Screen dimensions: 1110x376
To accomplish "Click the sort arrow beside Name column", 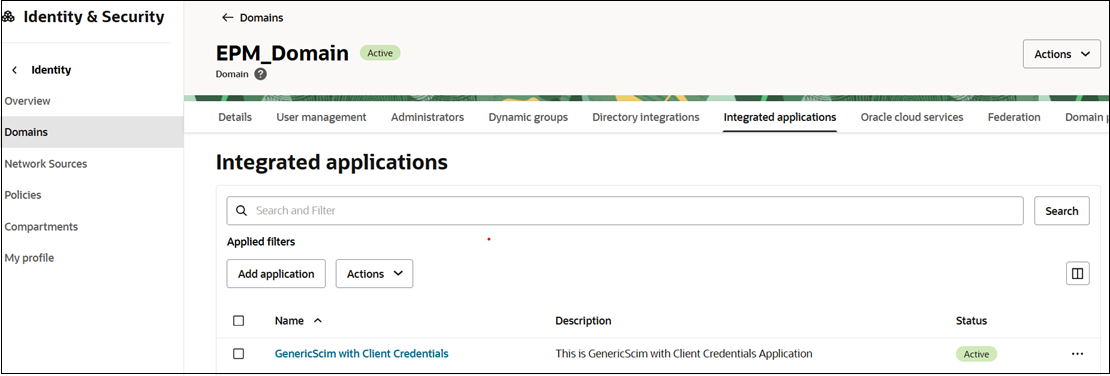I will click(x=317, y=321).
